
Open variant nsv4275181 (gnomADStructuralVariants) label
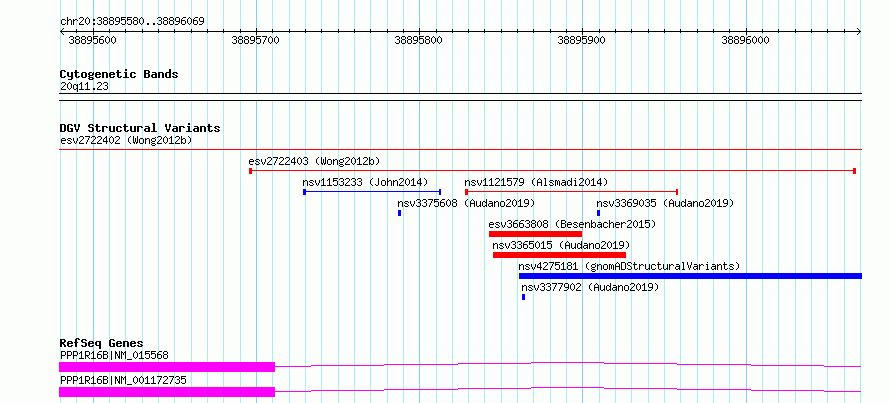coord(629,266)
